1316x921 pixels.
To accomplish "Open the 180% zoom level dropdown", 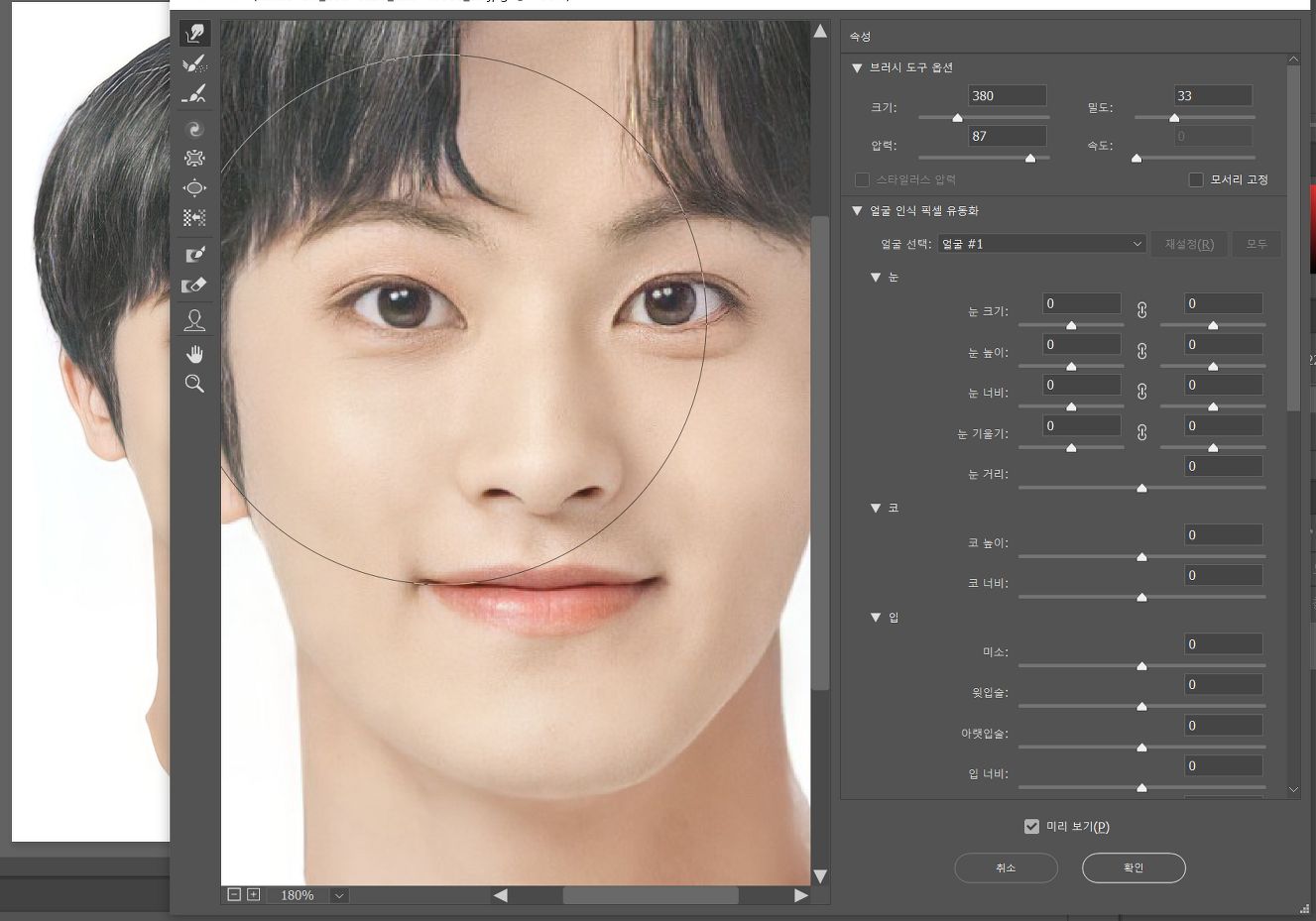I will tap(339, 895).
